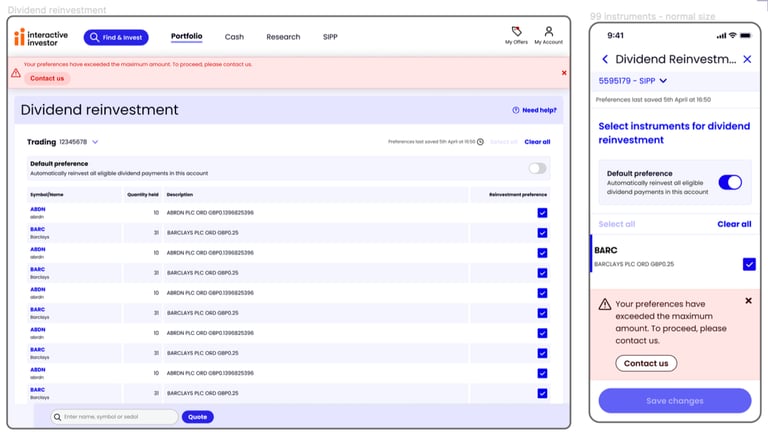768x436 pixels.
Task: Click warning triangle in desktop alert banner
Action: [16, 73]
